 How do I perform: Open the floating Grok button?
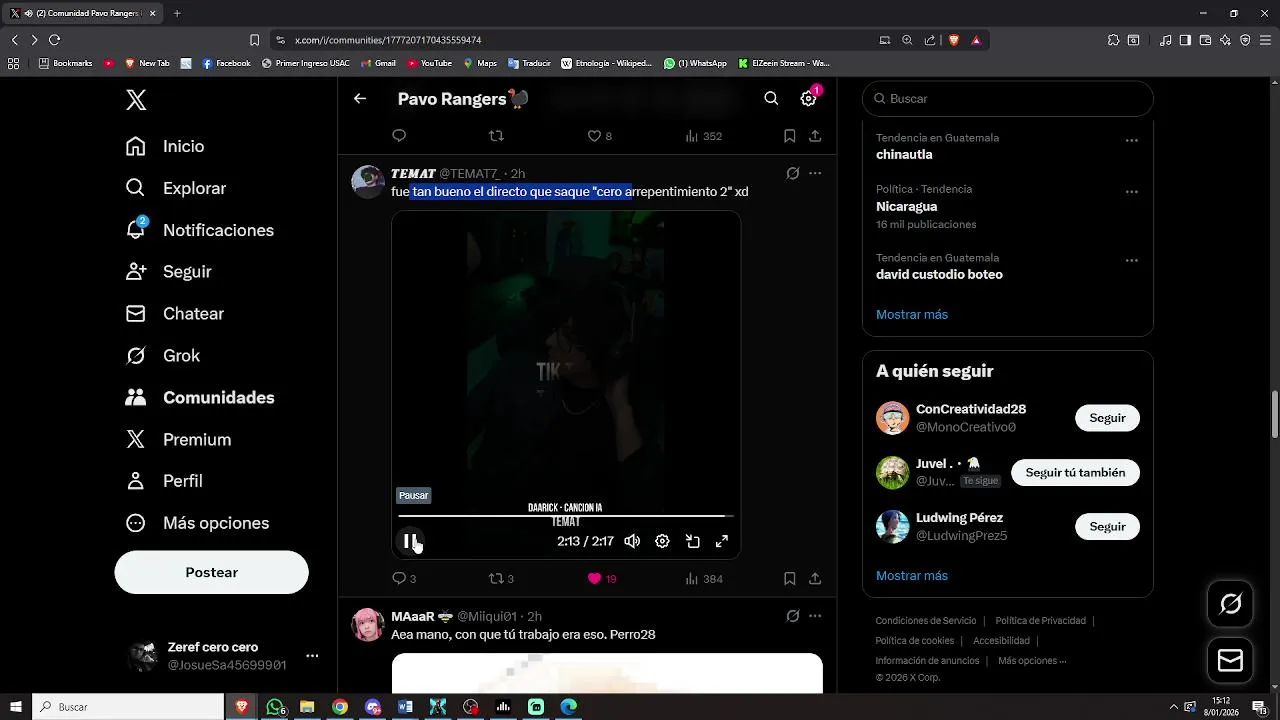(x=1230, y=604)
